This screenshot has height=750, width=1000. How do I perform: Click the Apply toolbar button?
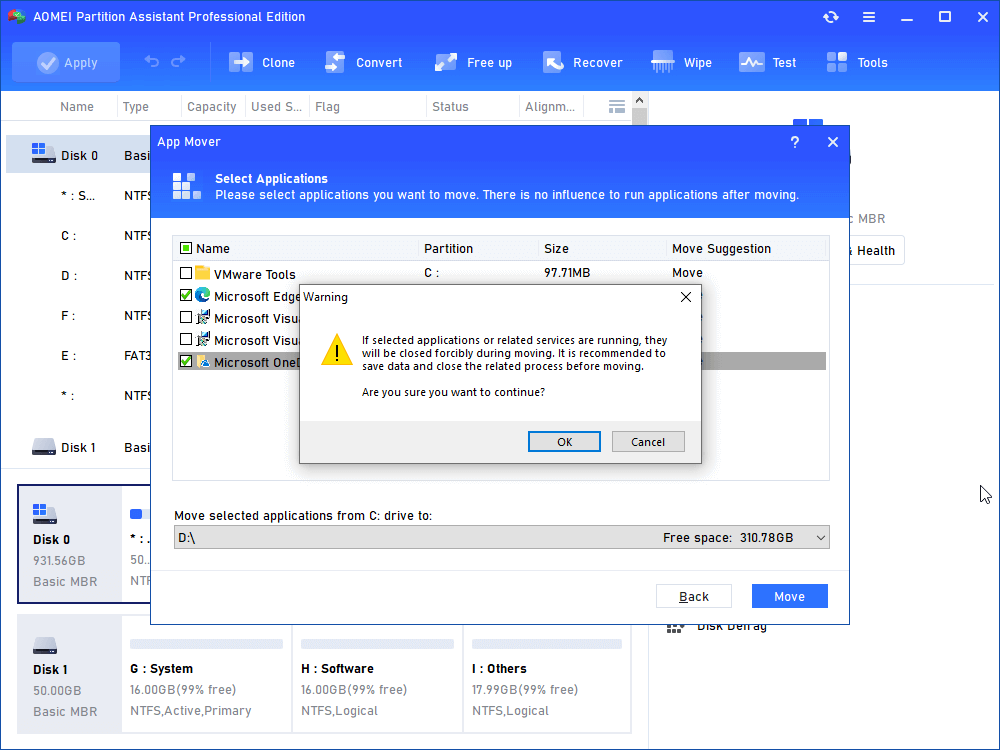point(66,62)
